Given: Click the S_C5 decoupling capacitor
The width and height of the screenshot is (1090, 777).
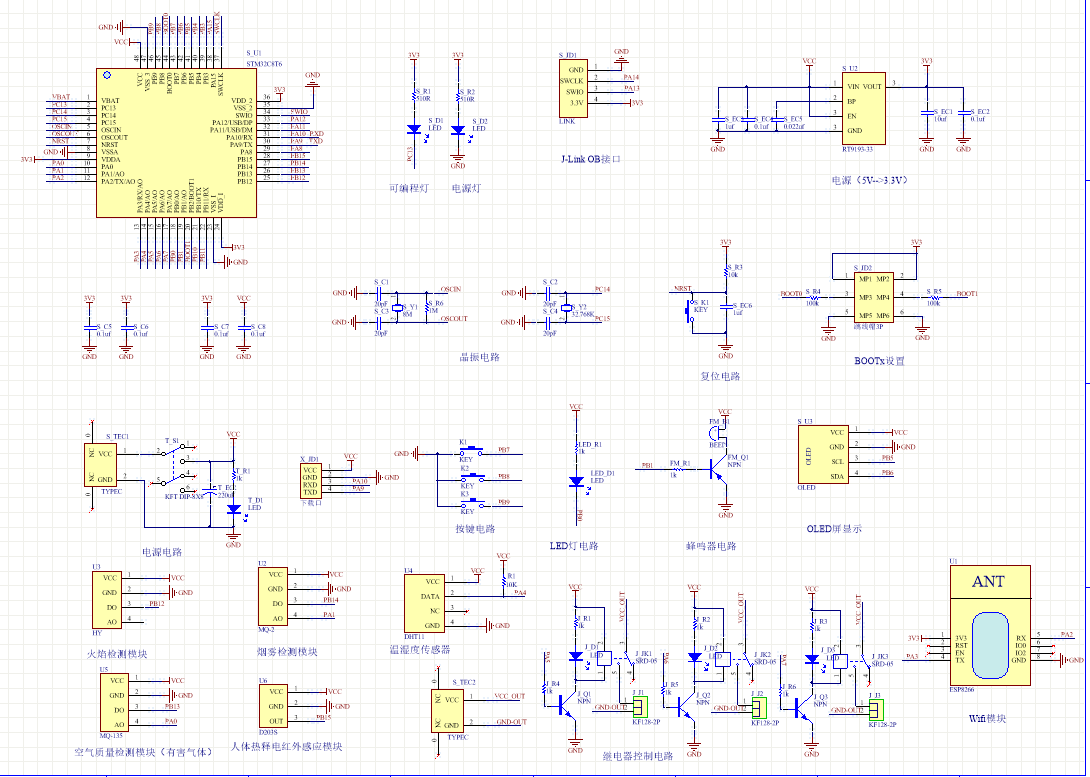Looking at the screenshot, I should pyautogui.click(x=90, y=328).
